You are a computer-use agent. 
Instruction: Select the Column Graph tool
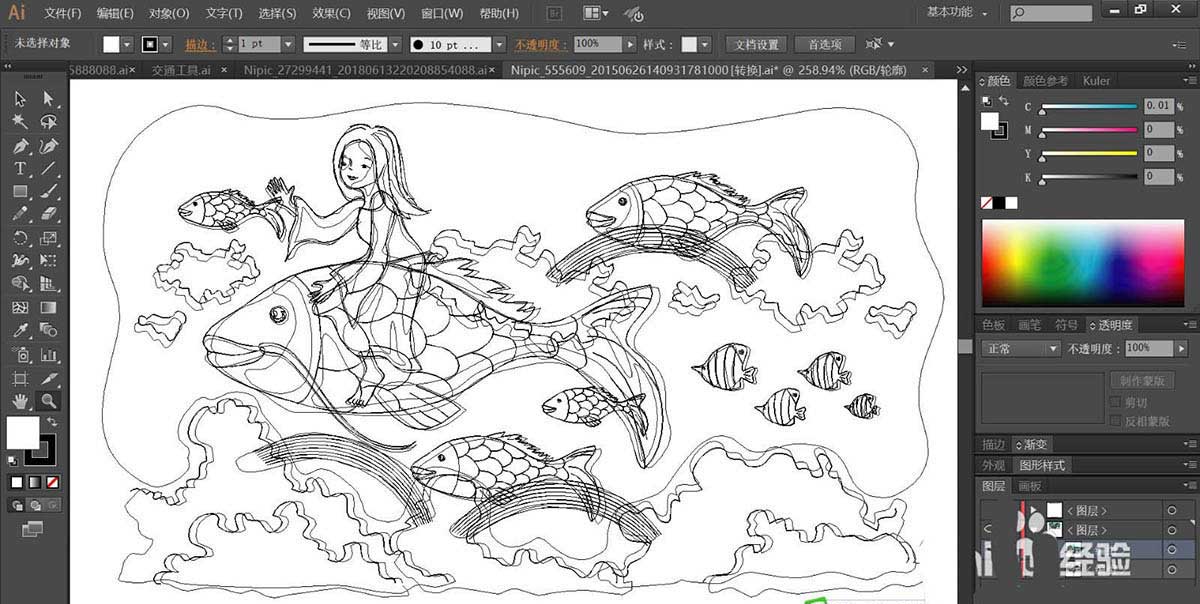coord(48,354)
